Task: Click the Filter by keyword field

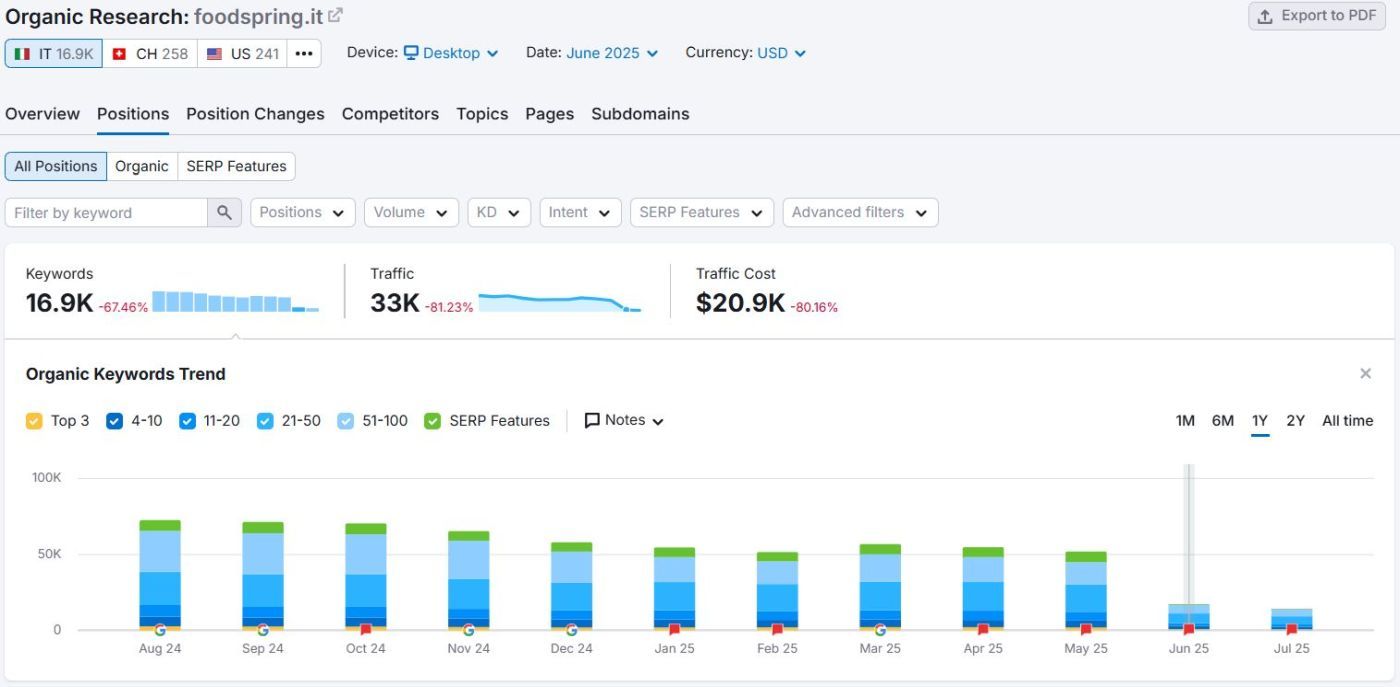Action: coord(106,212)
